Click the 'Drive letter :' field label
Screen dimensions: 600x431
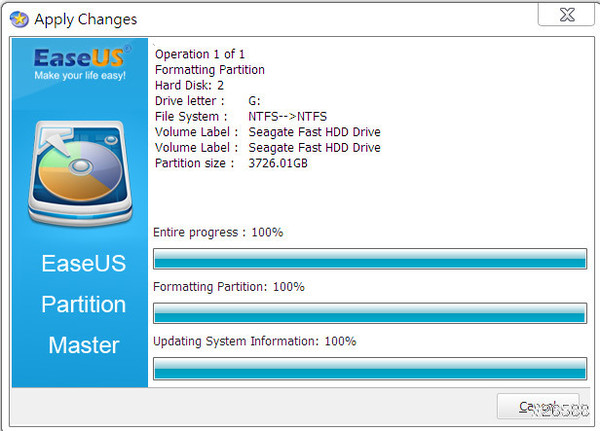click(x=189, y=101)
